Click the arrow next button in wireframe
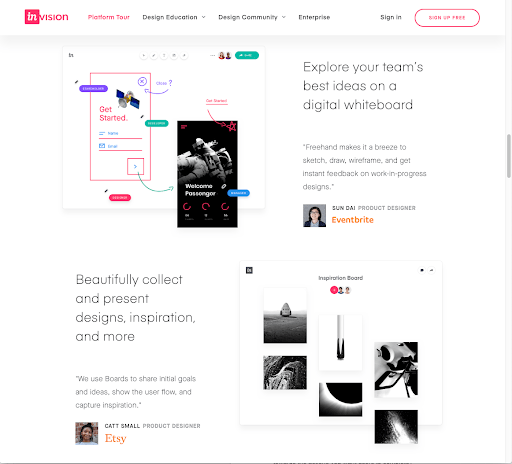 [x=135, y=166]
